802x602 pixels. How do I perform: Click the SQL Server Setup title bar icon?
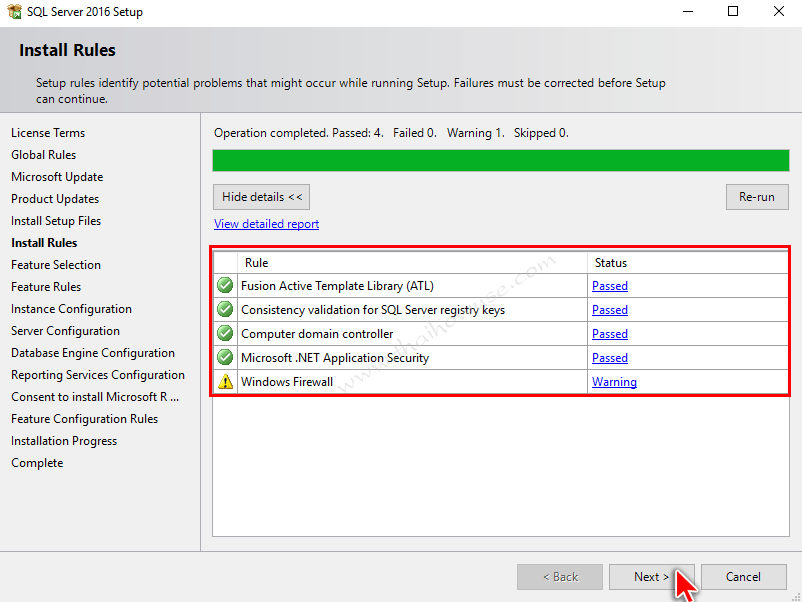[x=14, y=11]
